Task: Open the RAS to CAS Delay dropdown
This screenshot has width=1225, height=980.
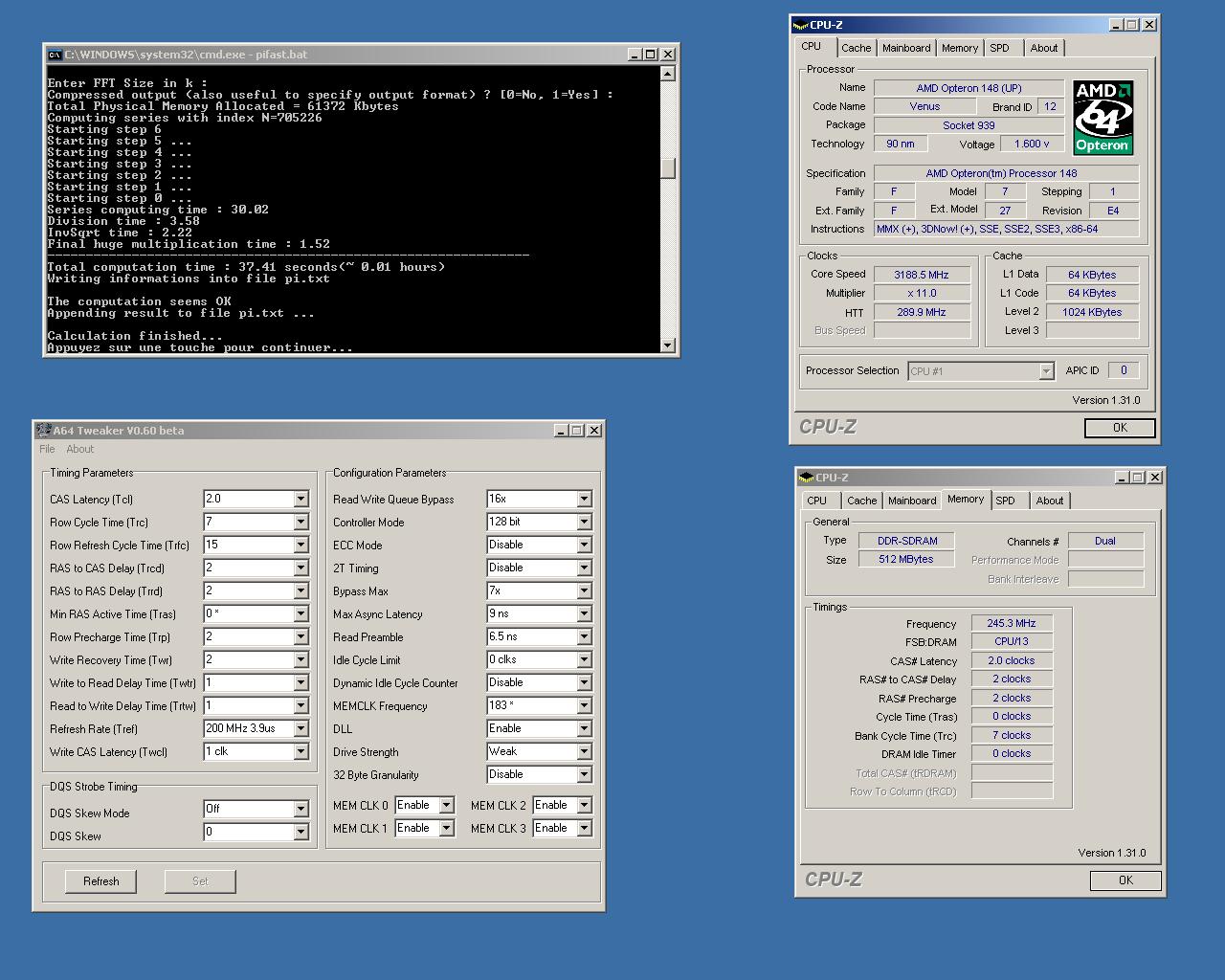Action: pyautogui.click(x=301, y=568)
